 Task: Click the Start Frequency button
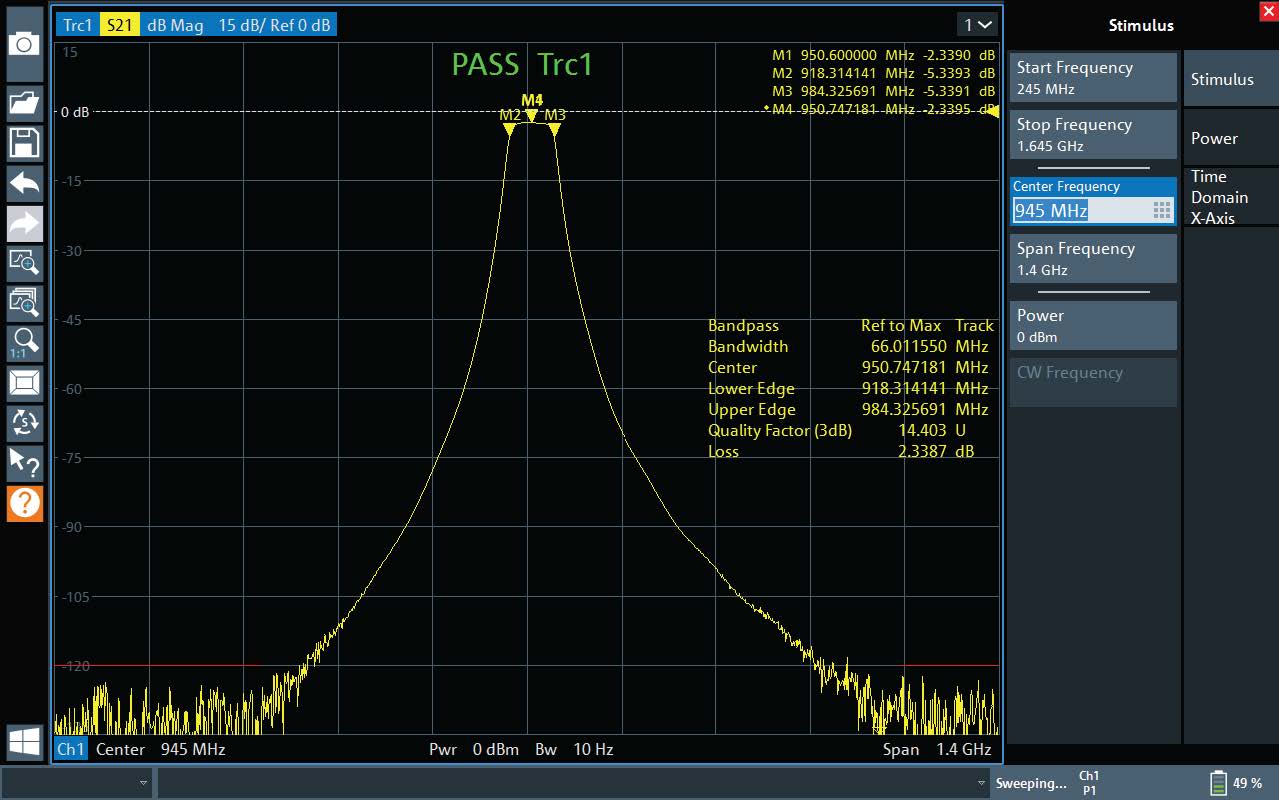(1092, 78)
